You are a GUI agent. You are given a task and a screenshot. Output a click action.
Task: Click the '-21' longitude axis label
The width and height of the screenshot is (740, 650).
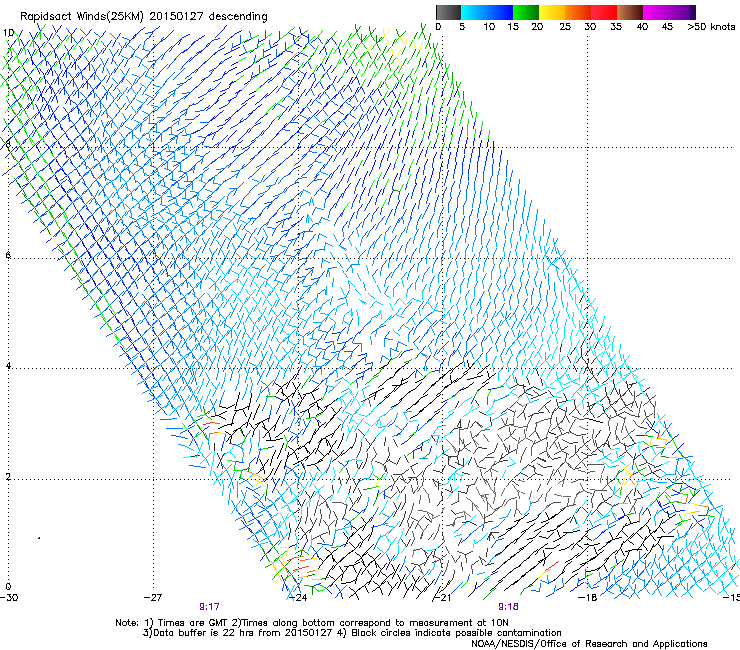coord(442,598)
